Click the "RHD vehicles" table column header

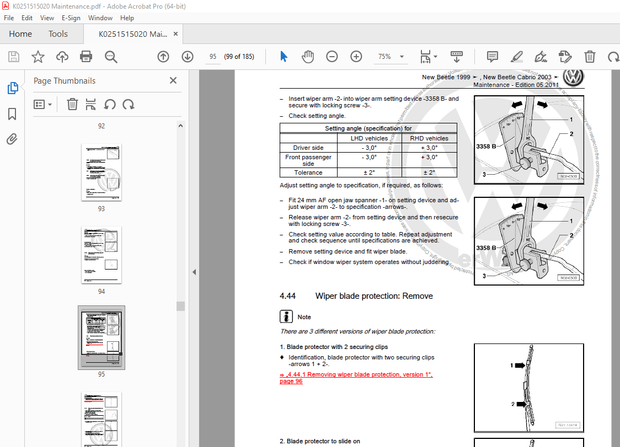pos(429,138)
